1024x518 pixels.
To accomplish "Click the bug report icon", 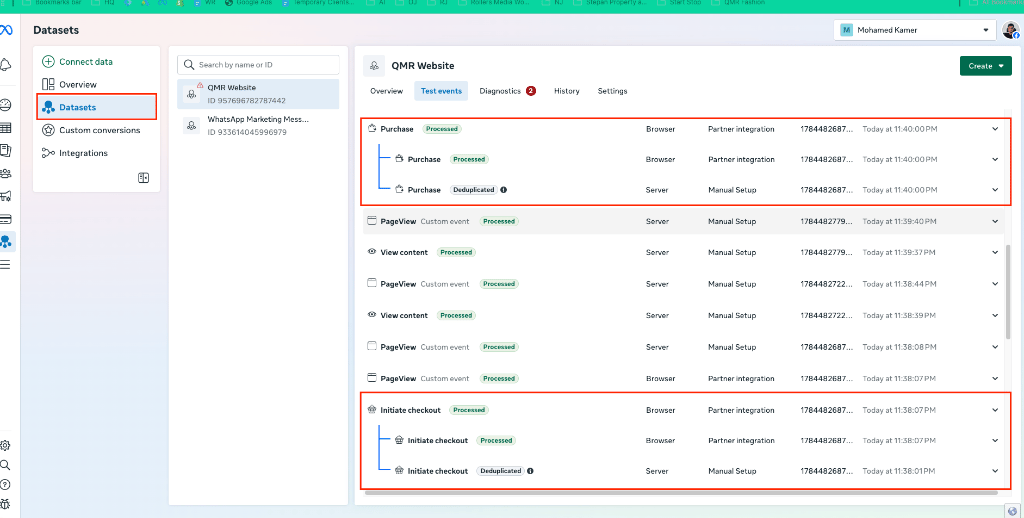I will click(x=5, y=504).
